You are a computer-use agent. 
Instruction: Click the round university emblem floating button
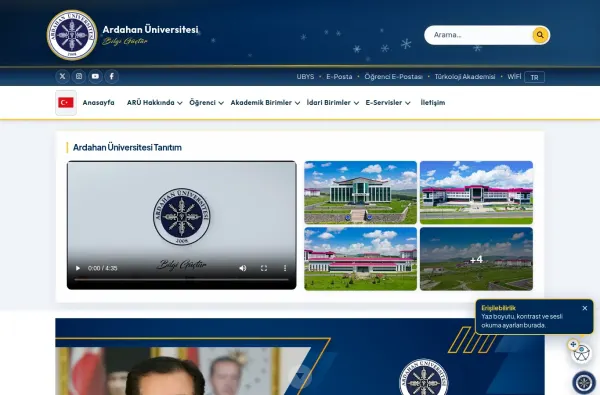[x=584, y=382]
